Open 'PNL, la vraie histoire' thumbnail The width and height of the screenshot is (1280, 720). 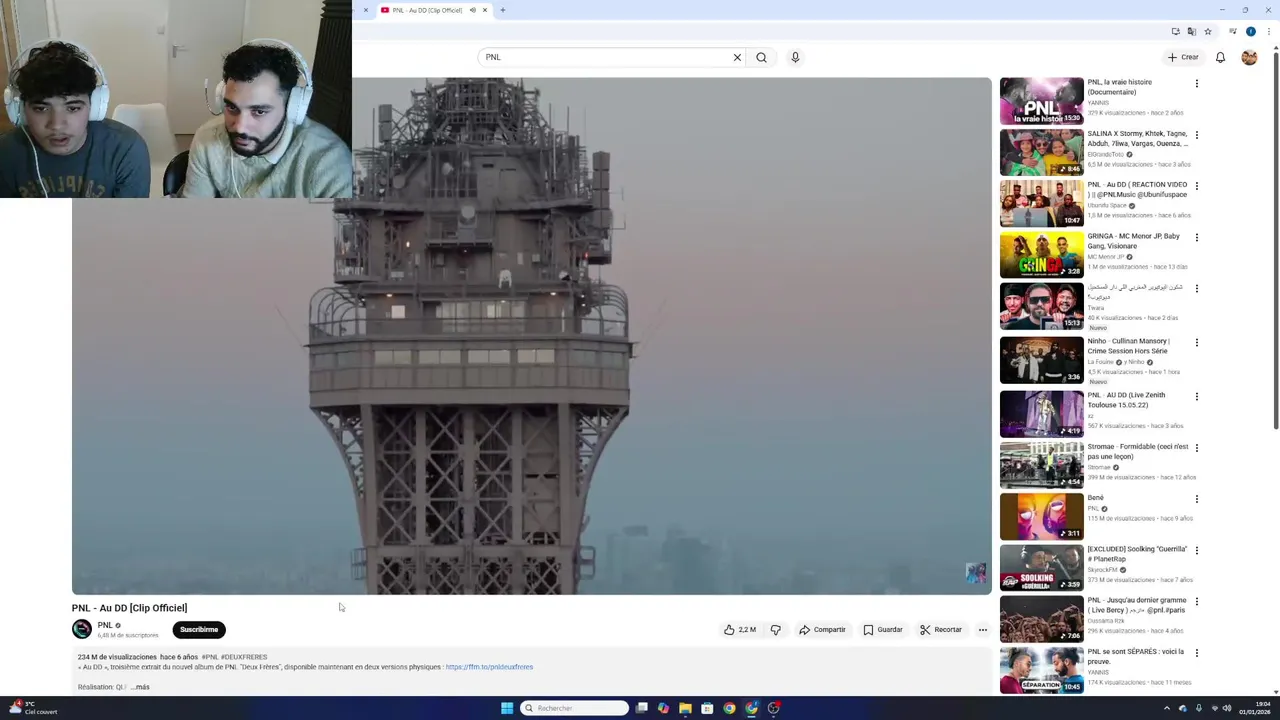point(1042,101)
